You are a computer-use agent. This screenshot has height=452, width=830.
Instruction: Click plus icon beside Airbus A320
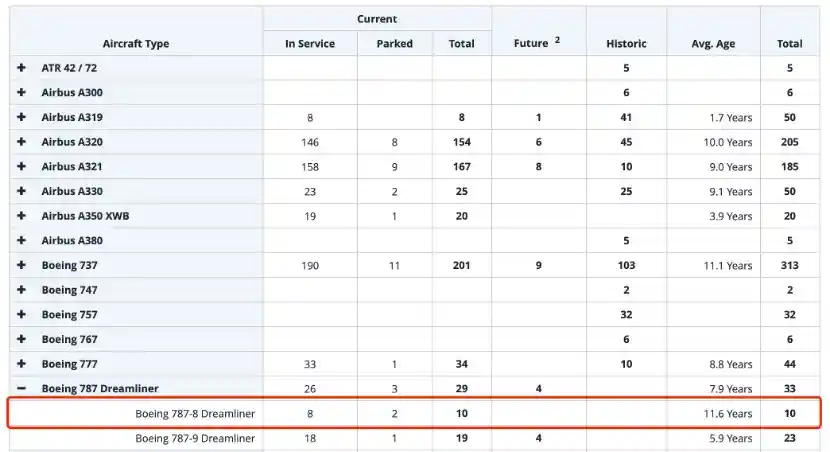click(x=21, y=142)
